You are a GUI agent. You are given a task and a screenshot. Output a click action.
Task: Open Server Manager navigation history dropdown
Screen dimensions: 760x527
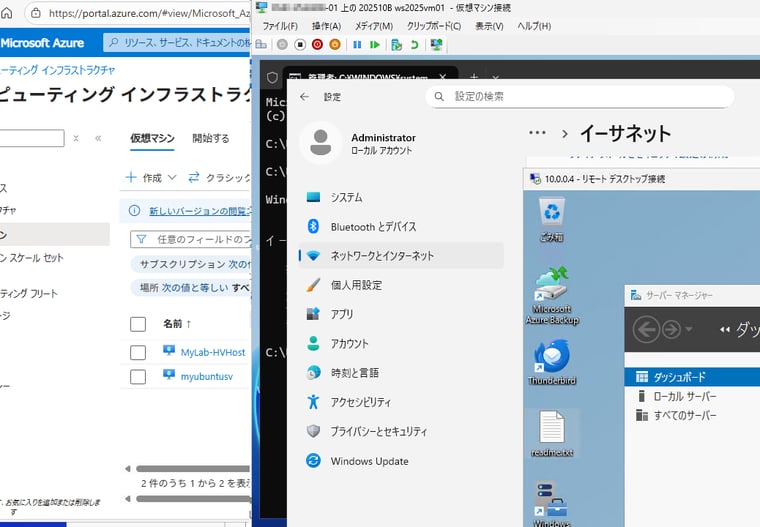click(688, 329)
